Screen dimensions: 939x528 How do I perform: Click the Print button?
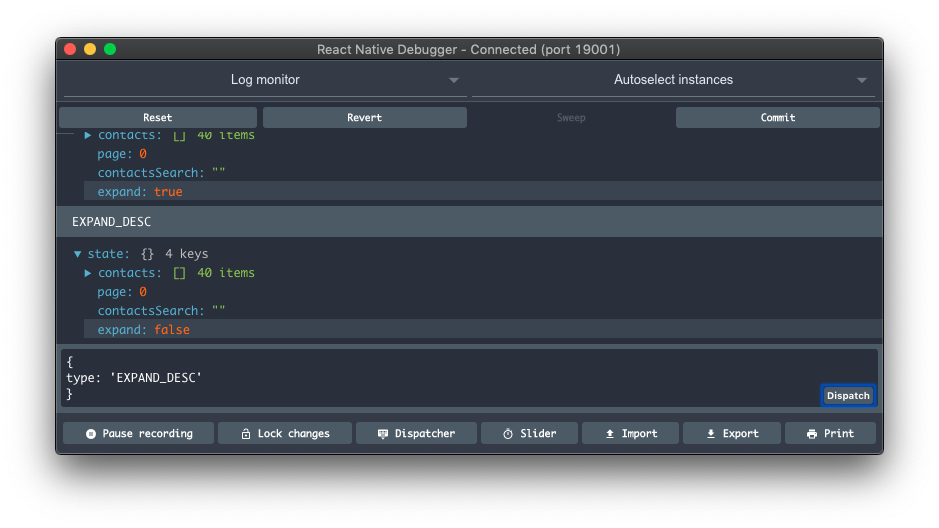(x=830, y=433)
